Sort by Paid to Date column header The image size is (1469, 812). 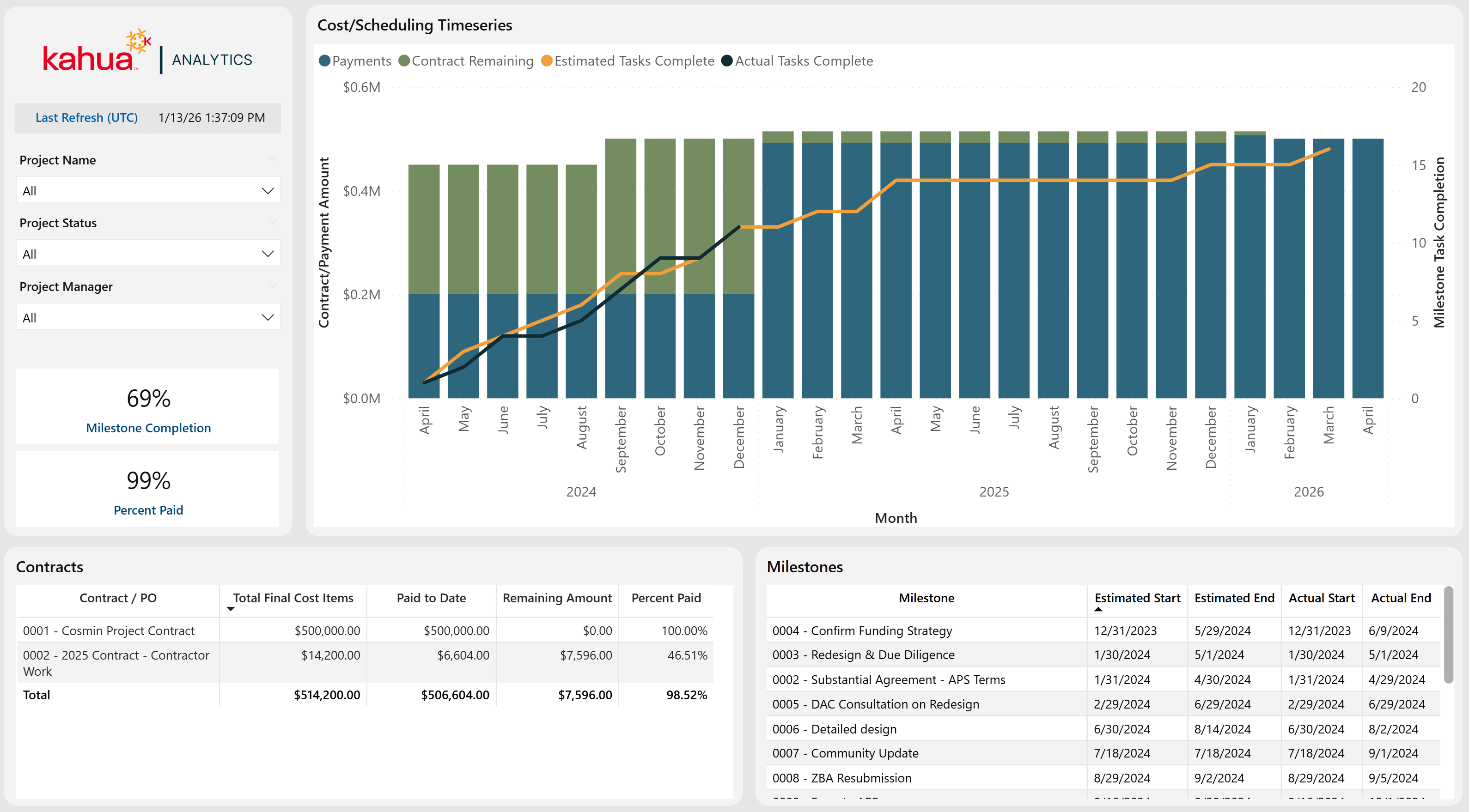431,598
